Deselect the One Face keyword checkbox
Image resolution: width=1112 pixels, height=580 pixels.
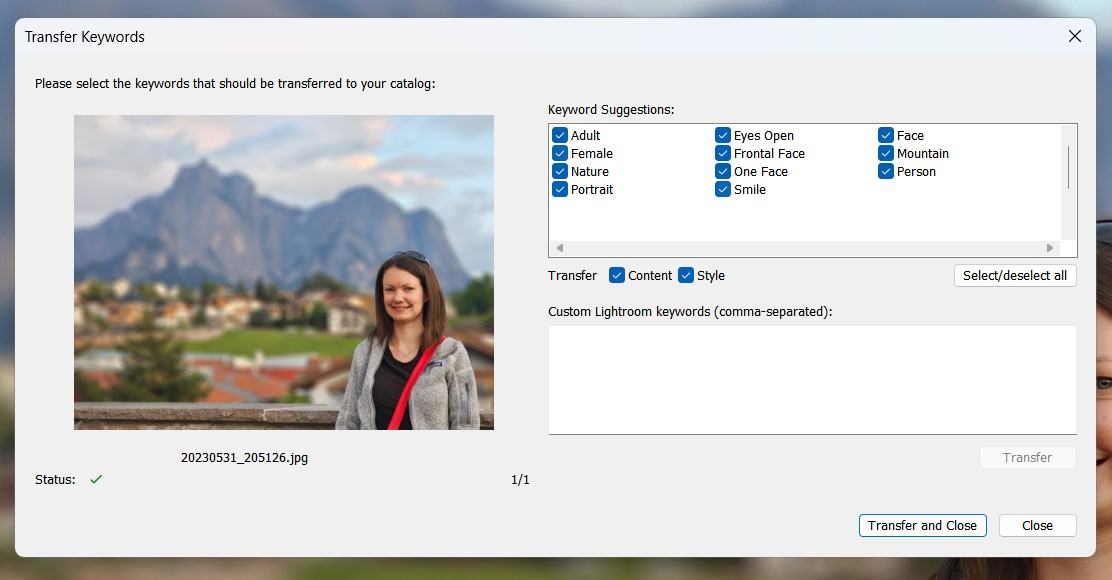coord(723,171)
